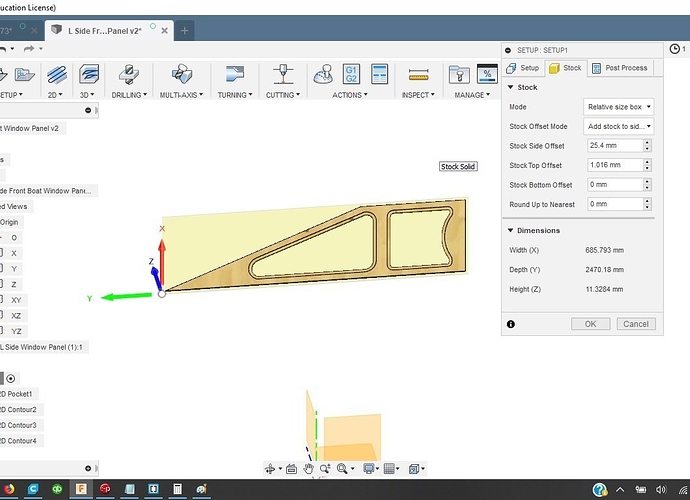
Task: Collapse the Dimensions section
Action: coord(510,230)
